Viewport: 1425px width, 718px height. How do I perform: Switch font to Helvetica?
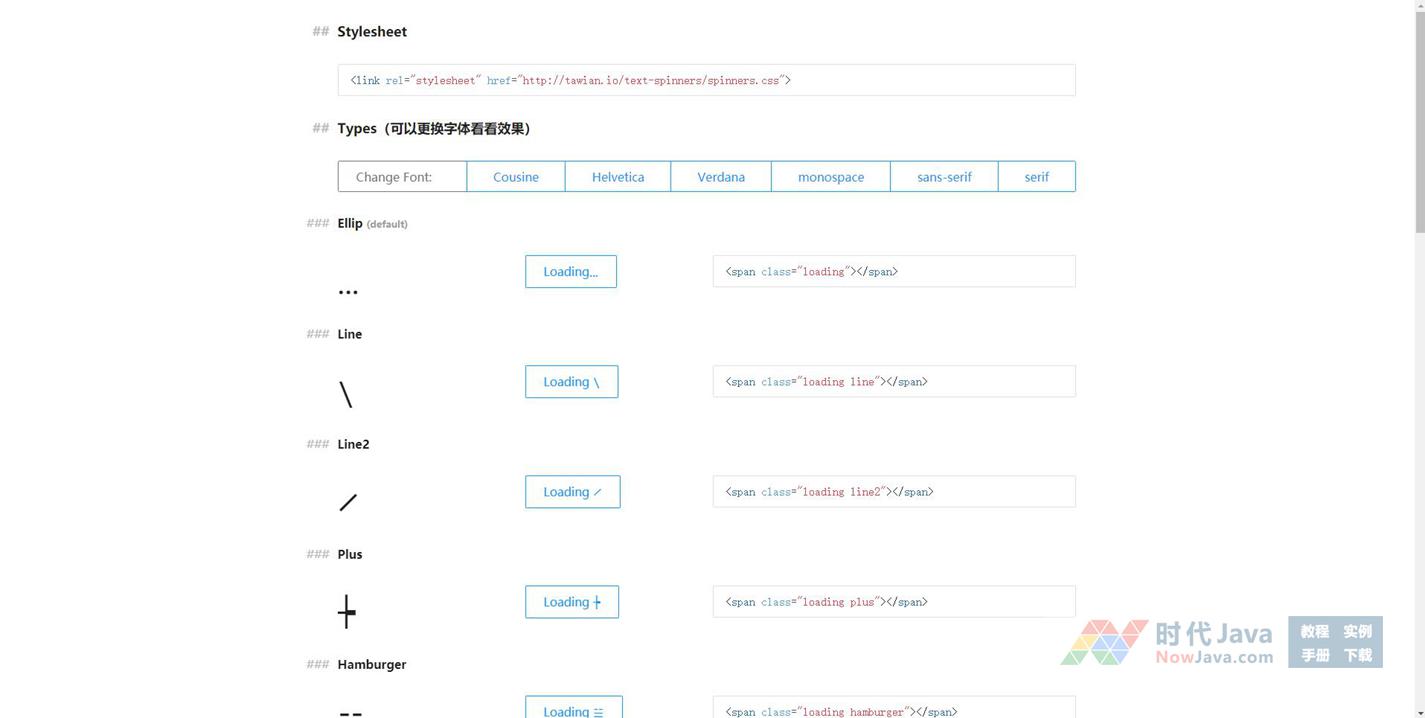pyautogui.click(x=618, y=177)
